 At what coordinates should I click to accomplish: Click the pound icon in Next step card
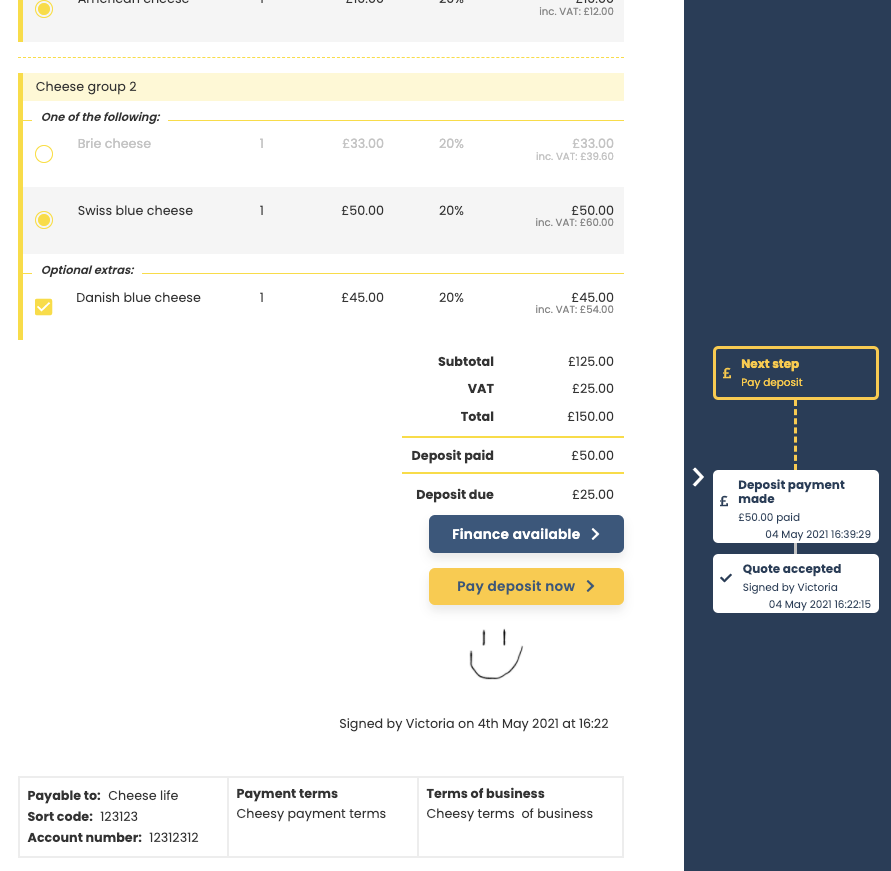pos(727,373)
